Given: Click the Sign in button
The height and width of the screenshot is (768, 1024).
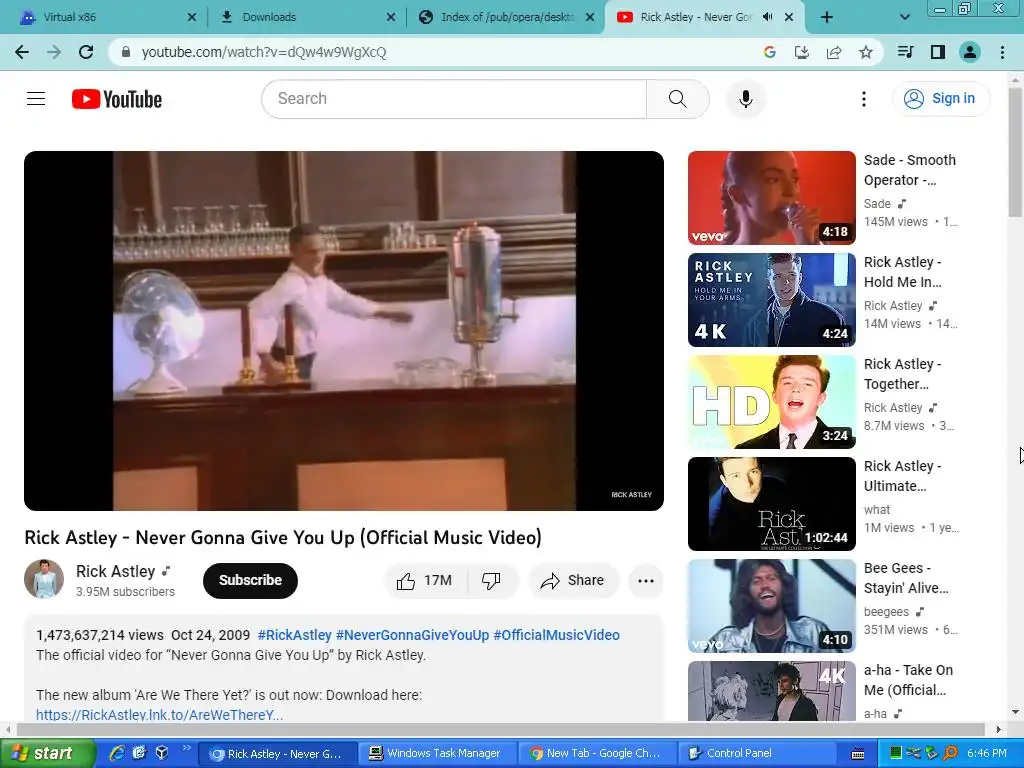Looking at the screenshot, I should pos(940,99).
